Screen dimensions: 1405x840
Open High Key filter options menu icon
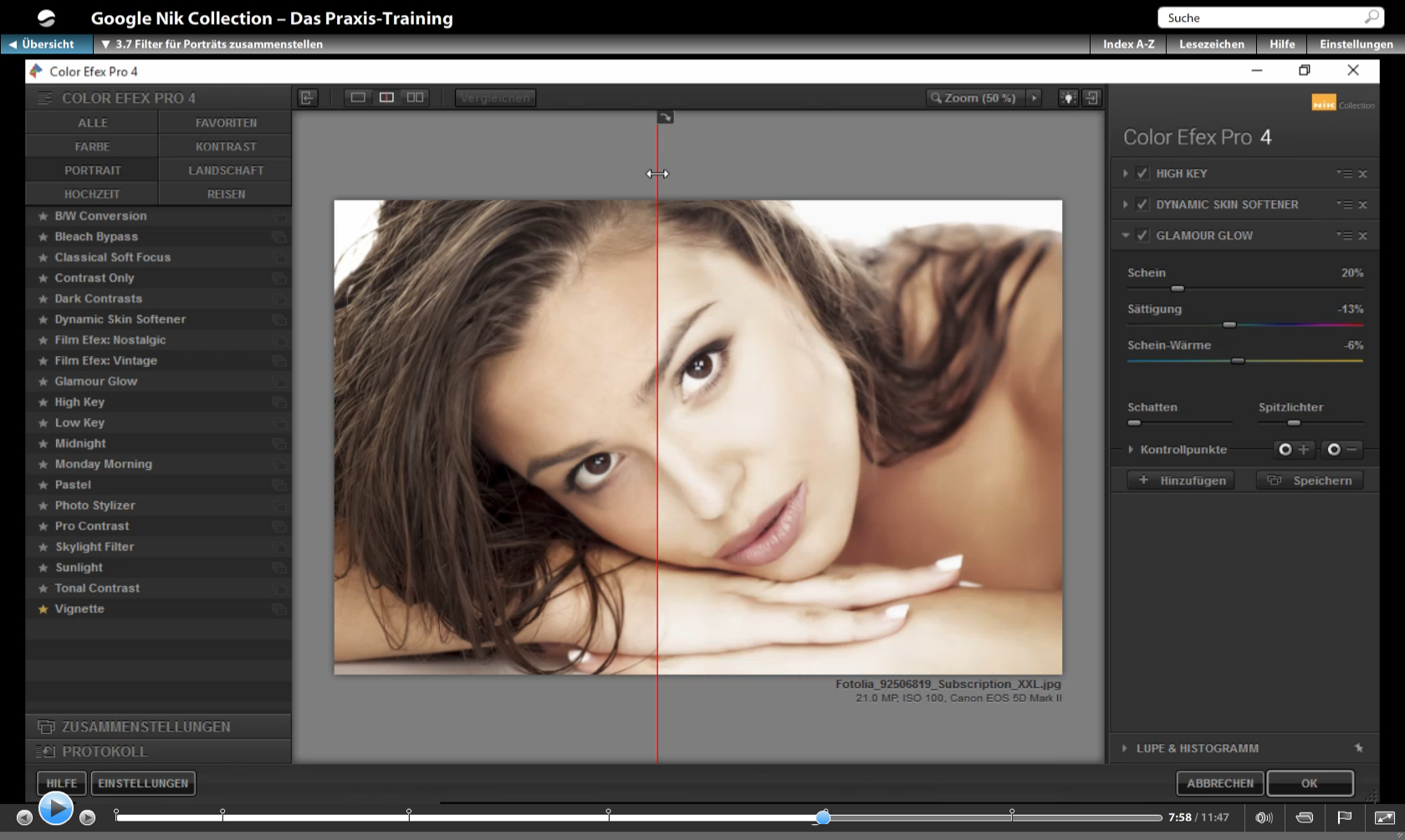pyautogui.click(x=1344, y=174)
